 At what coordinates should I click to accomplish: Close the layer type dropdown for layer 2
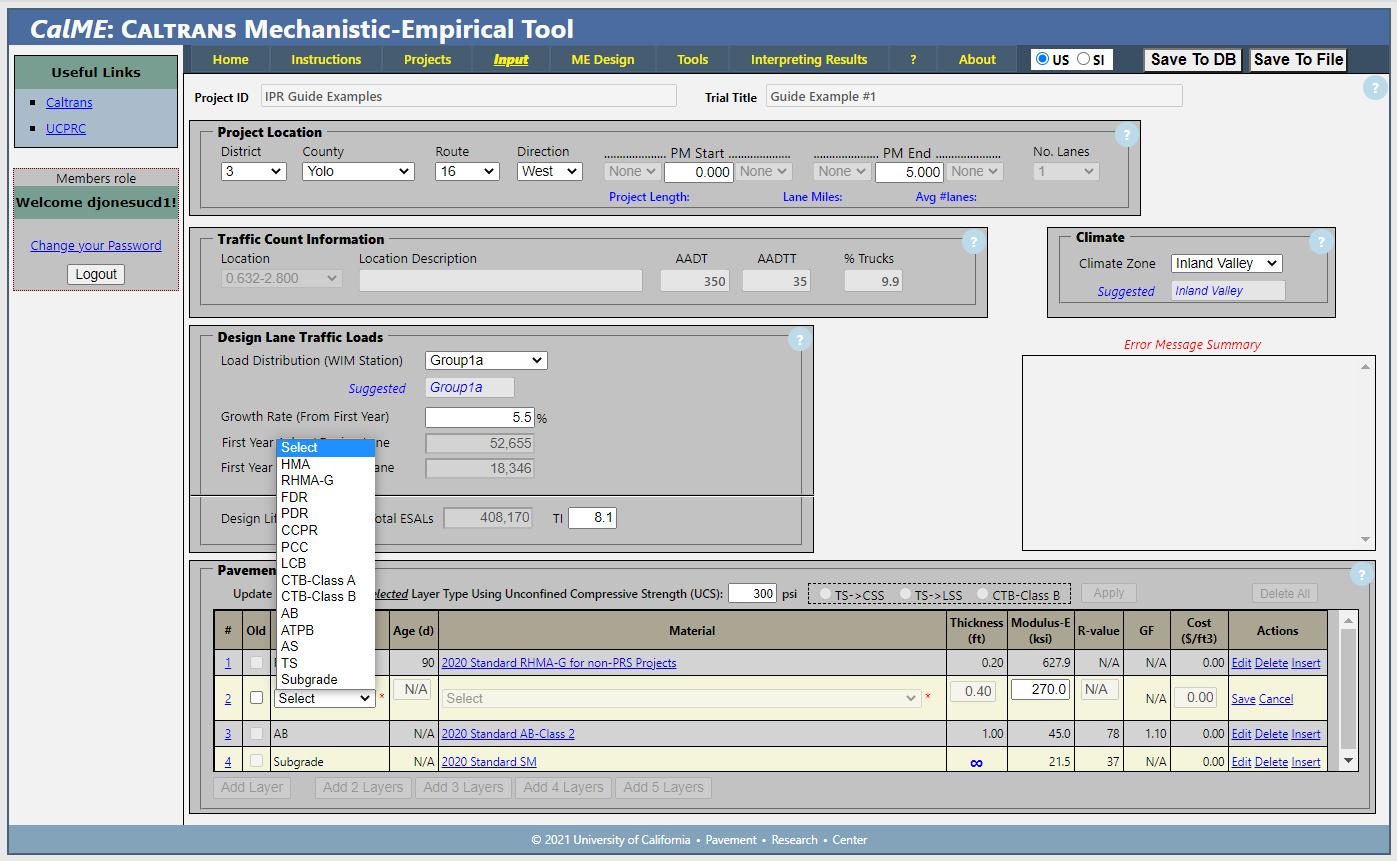[x=325, y=698]
